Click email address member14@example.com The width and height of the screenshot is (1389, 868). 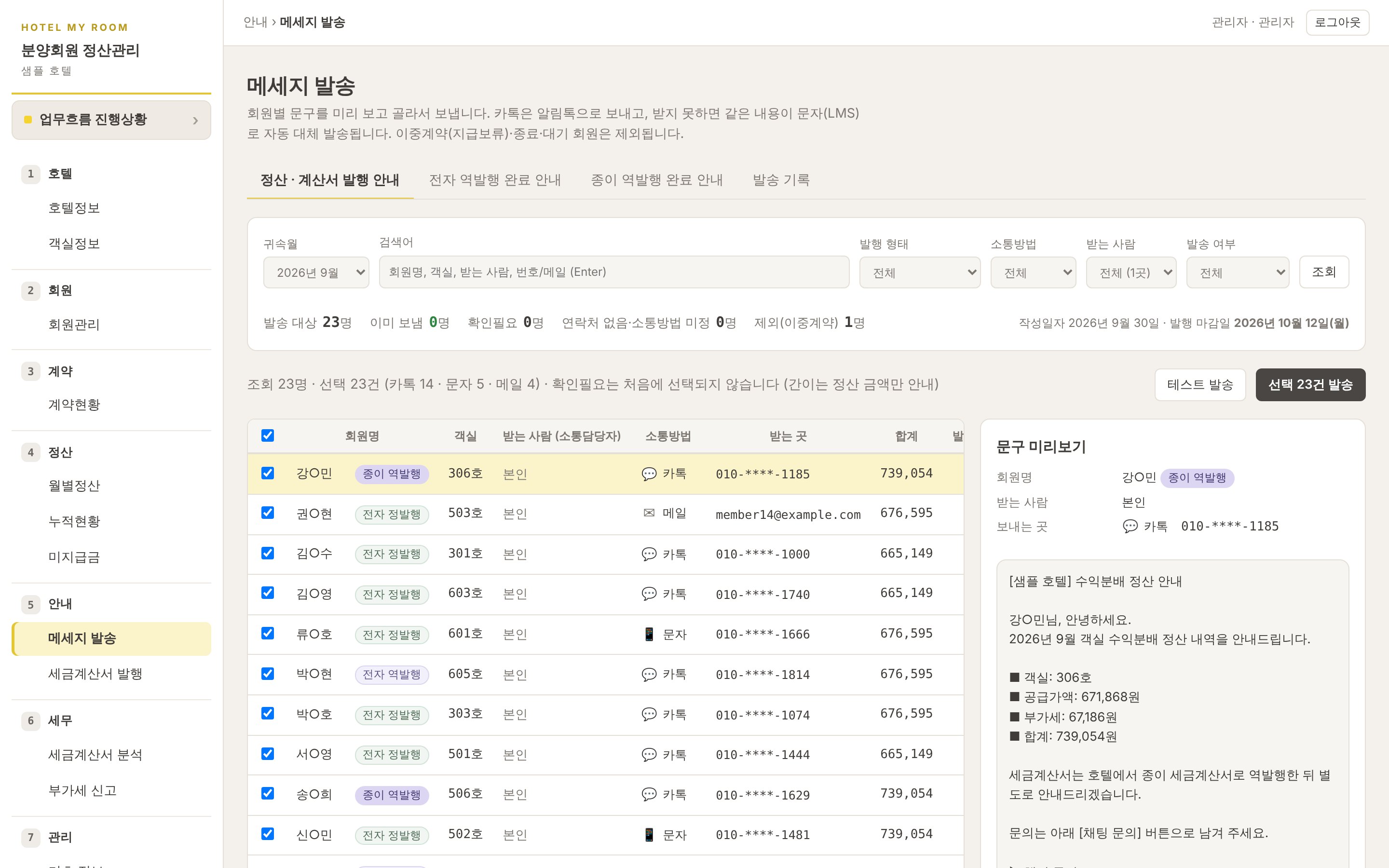click(x=788, y=515)
